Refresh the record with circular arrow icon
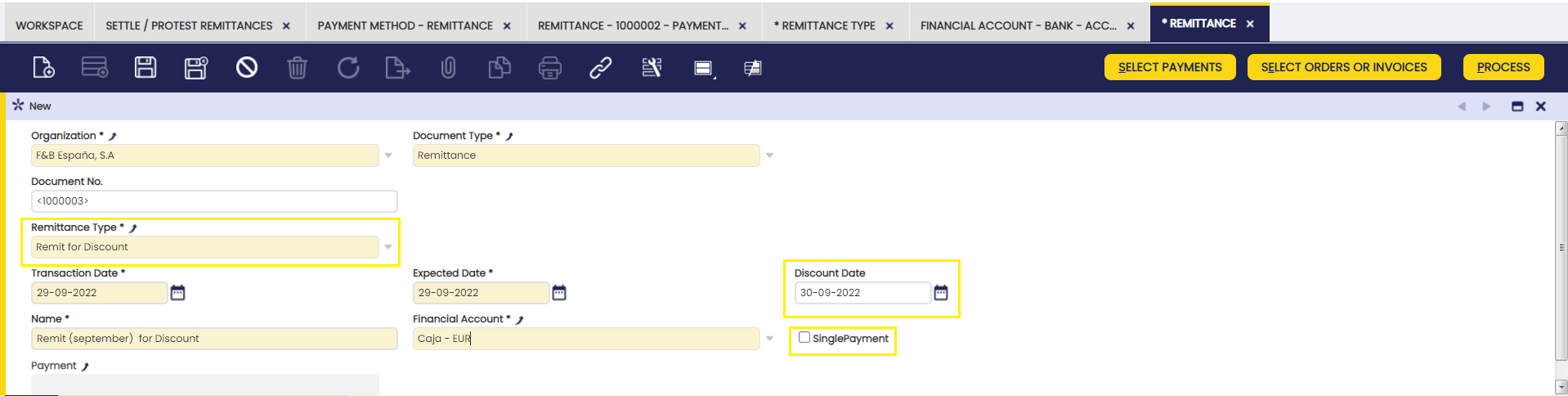Viewport: 1568px width, 396px height. (348, 67)
